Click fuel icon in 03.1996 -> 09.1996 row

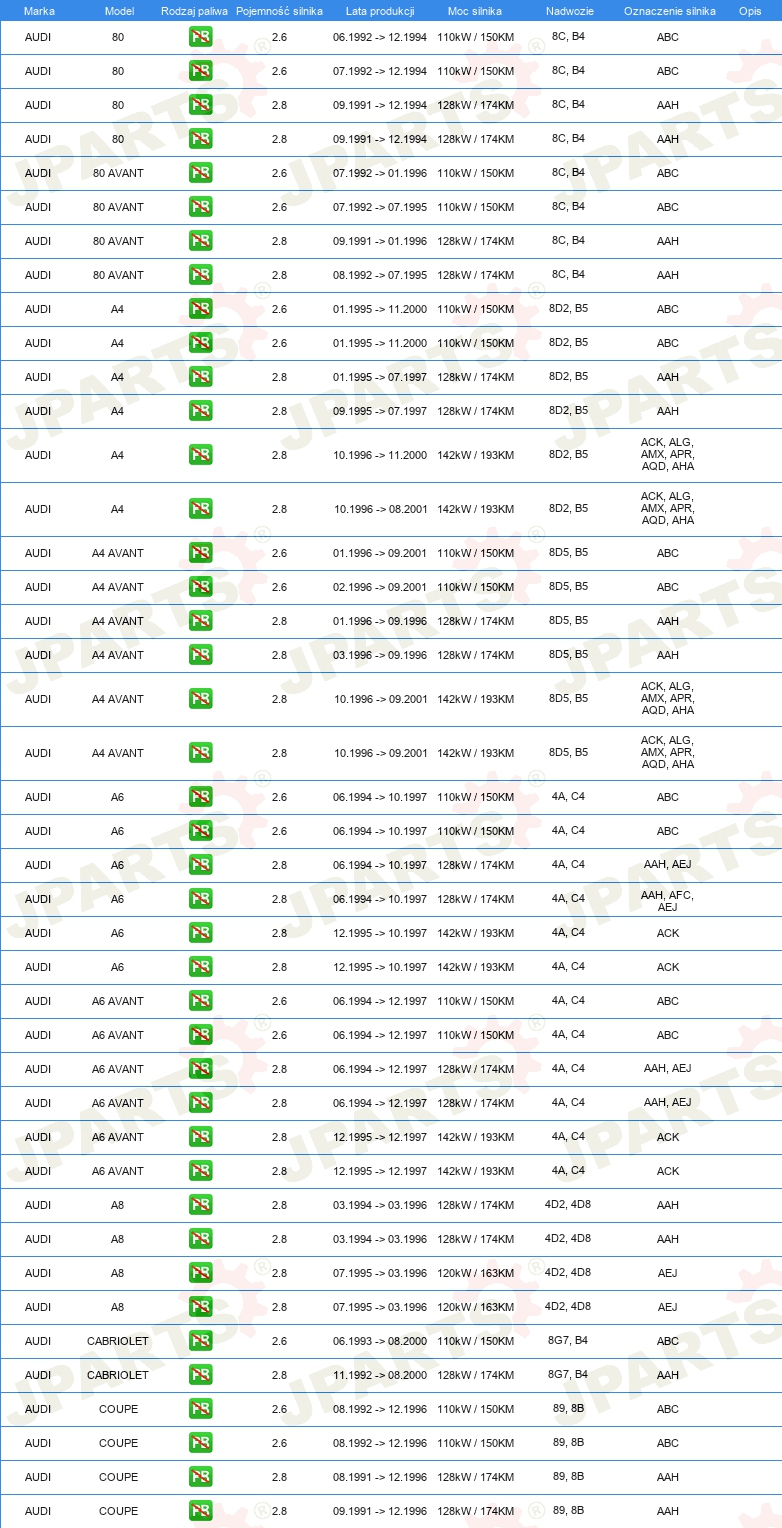[200, 655]
